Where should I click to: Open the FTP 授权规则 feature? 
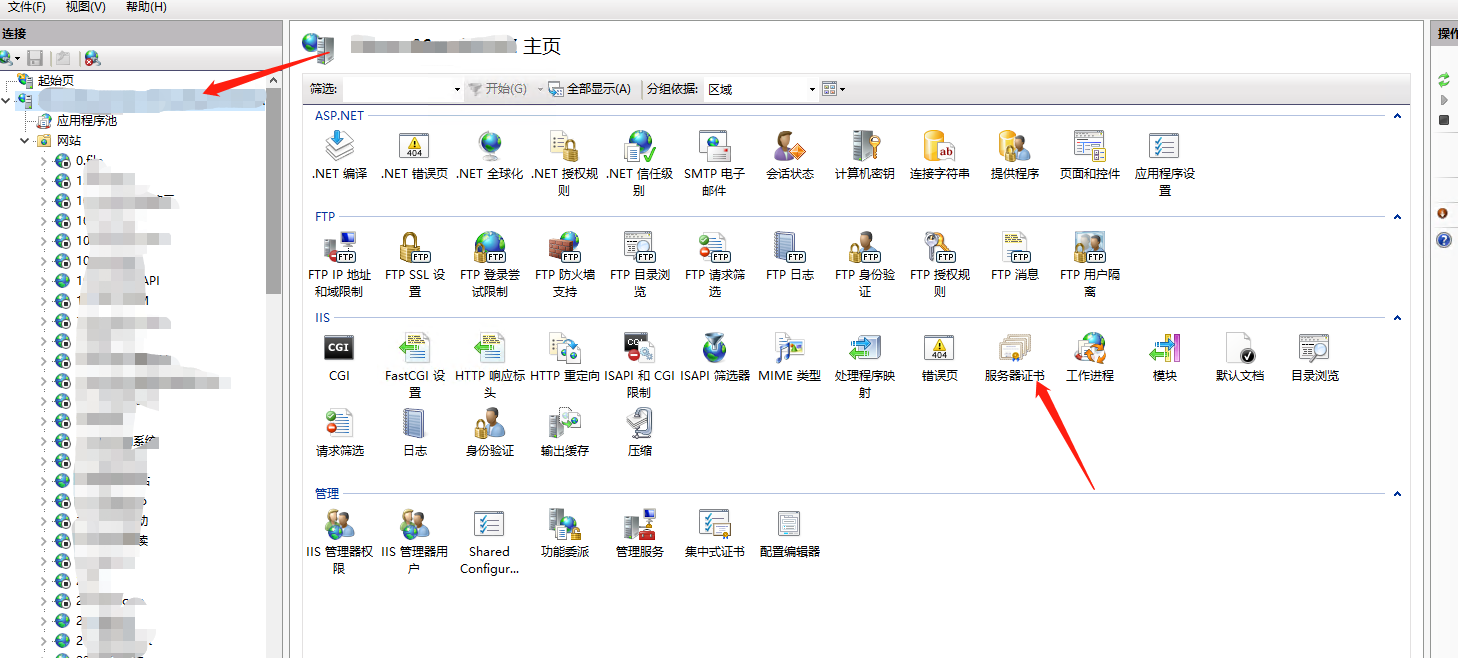[x=940, y=265]
